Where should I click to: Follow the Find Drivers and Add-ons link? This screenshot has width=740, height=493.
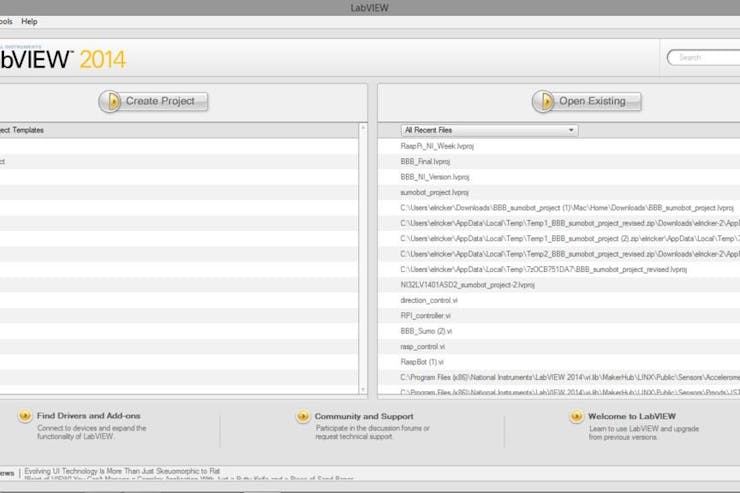88,416
